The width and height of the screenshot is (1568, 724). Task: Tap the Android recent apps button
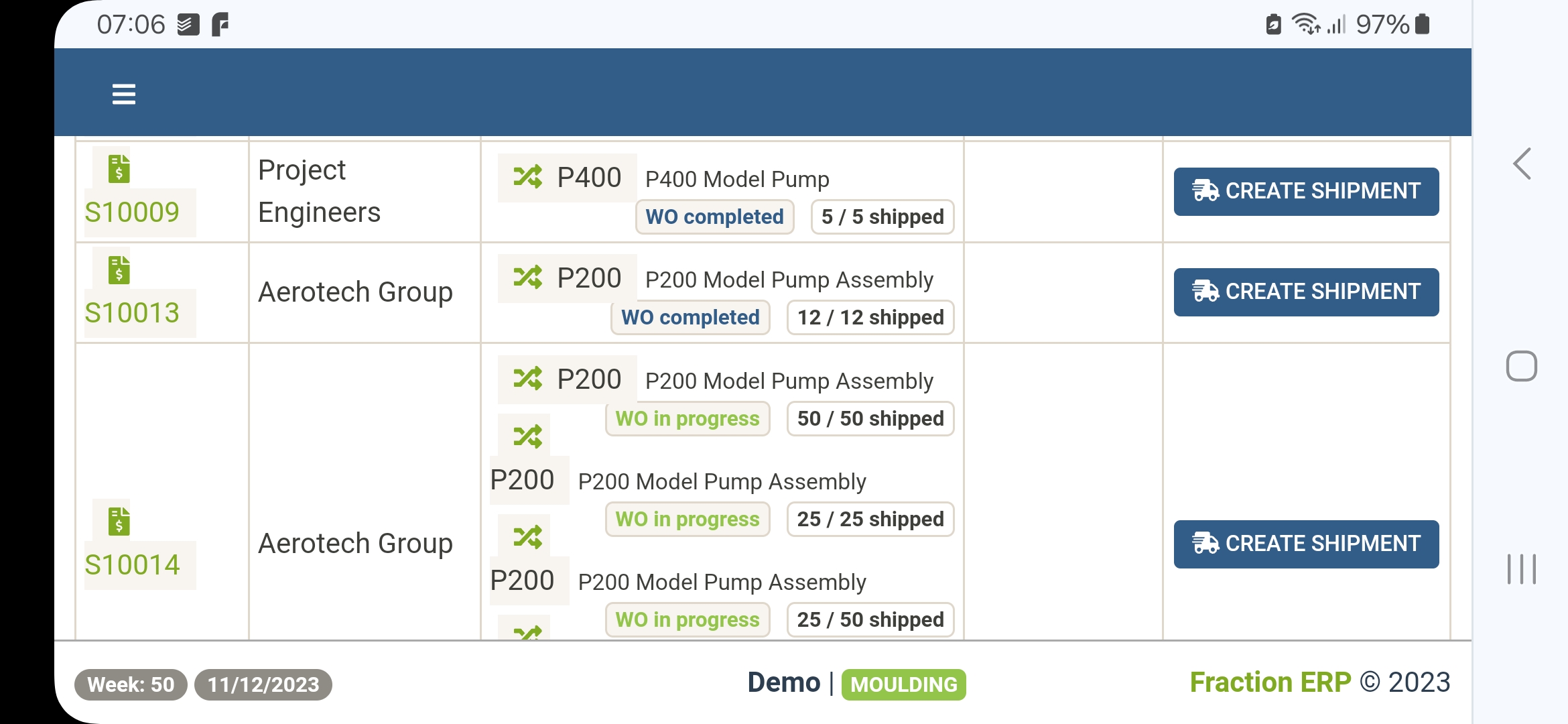(x=1521, y=569)
